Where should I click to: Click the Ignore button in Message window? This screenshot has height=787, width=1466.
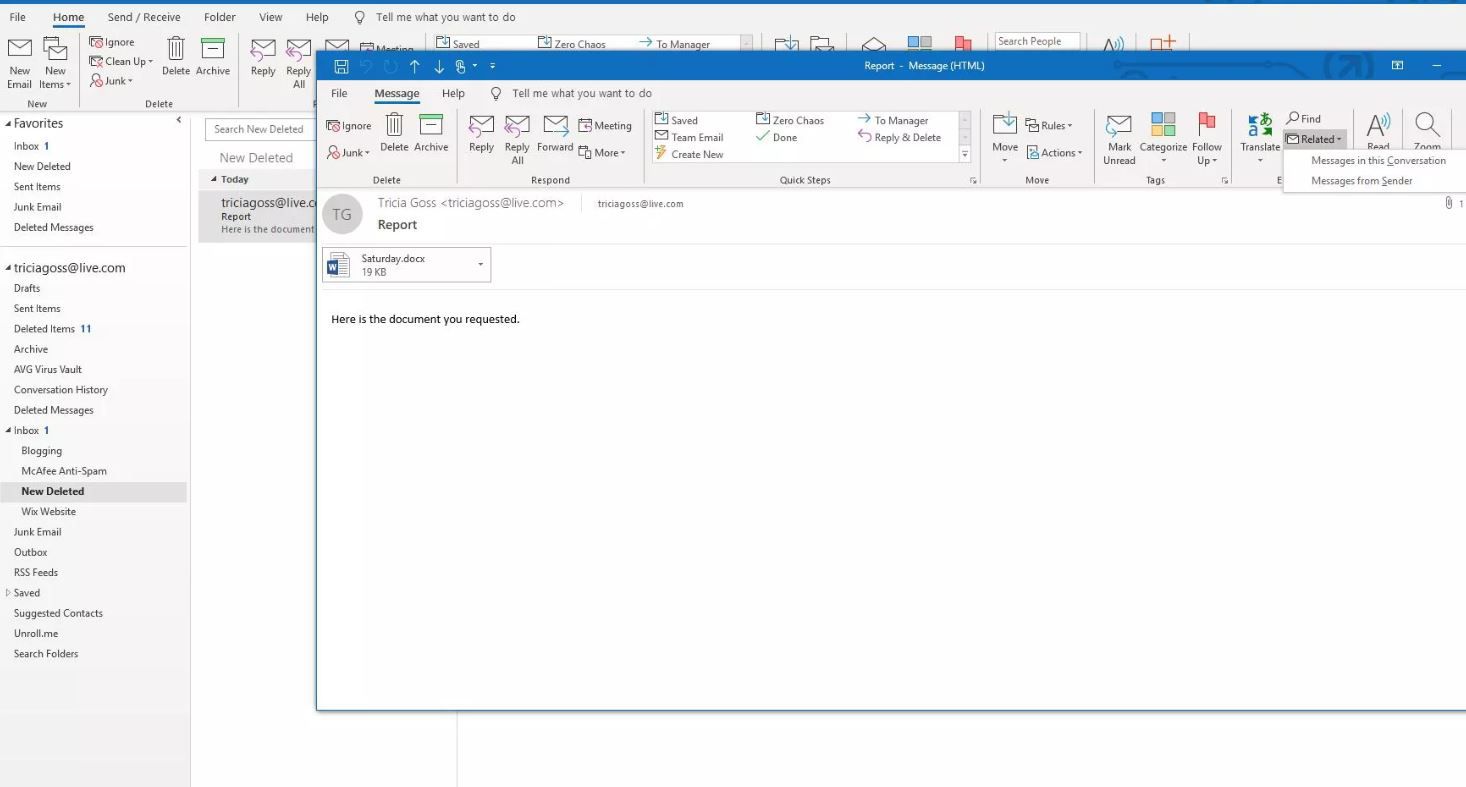(x=348, y=126)
